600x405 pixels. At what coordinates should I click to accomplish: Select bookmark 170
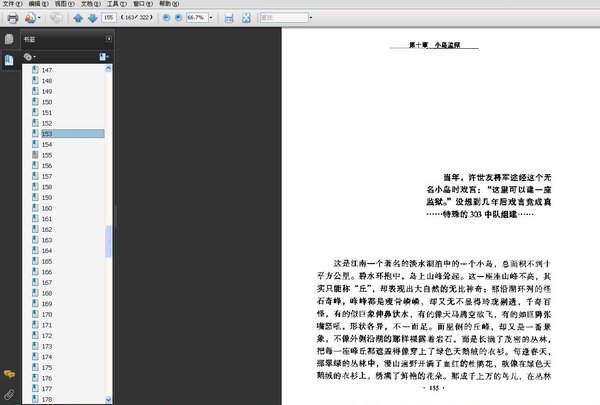coord(47,314)
